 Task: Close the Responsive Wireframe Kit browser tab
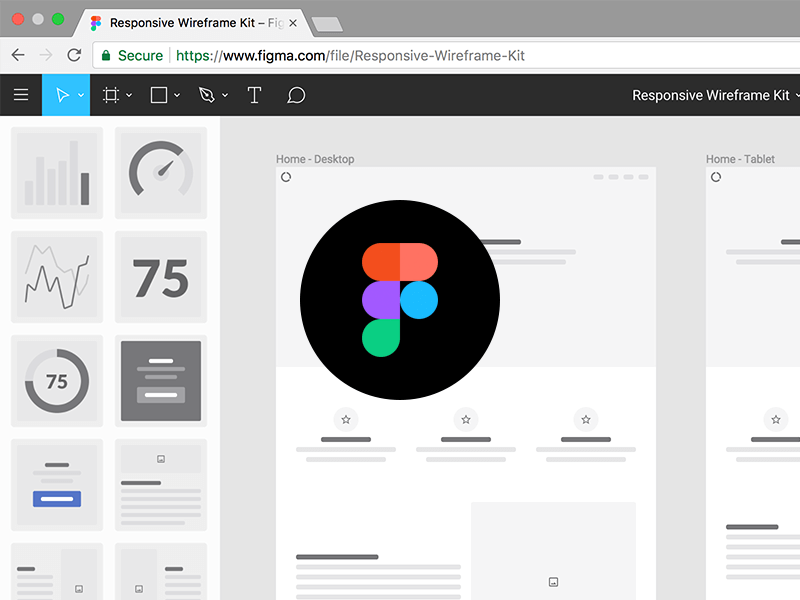click(293, 23)
